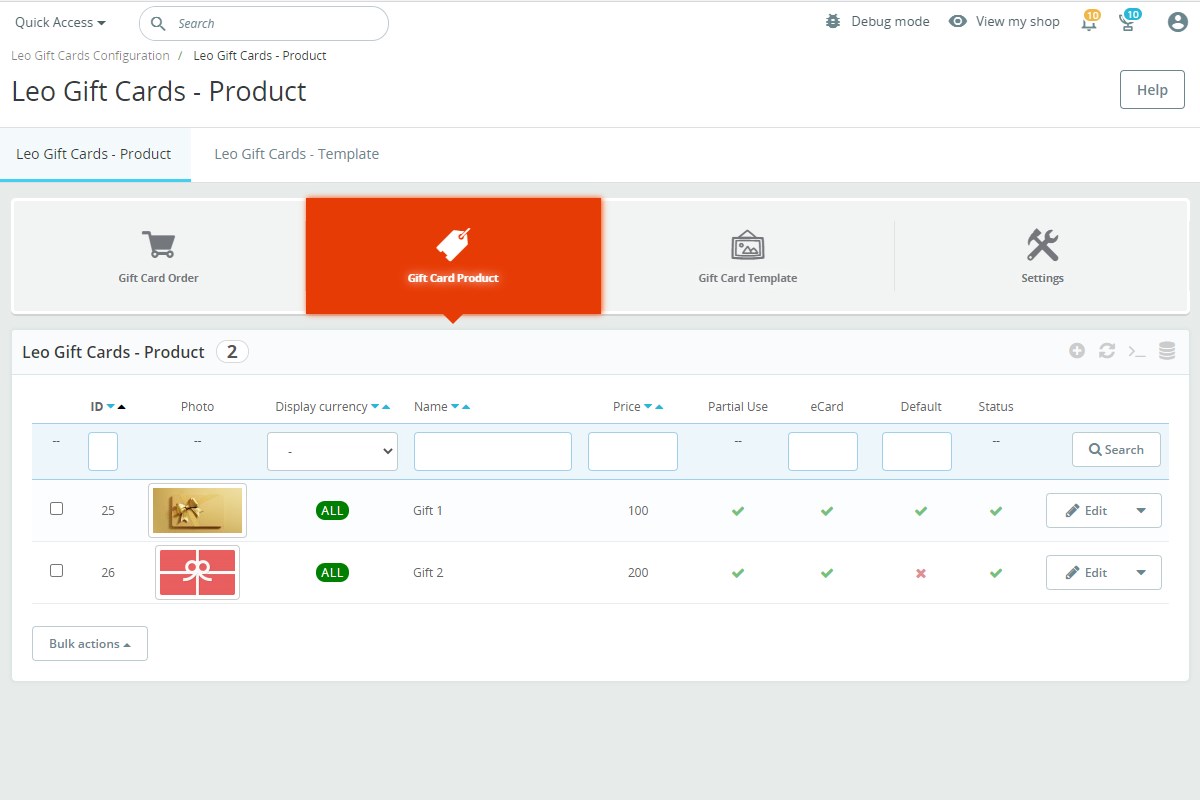Toggle Partial Use for Gift 1

click(738, 511)
